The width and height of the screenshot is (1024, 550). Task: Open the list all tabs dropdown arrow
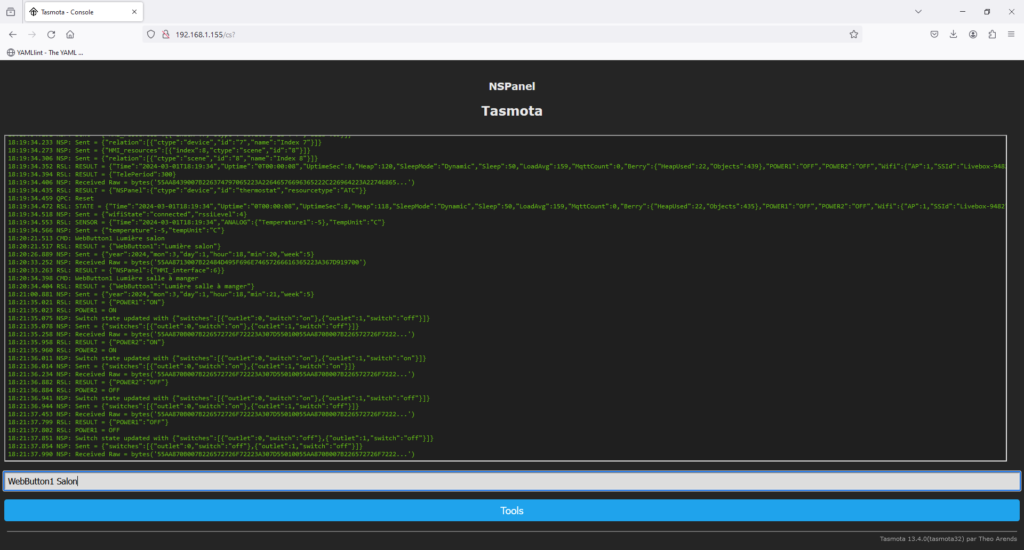pyautogui.click(x=918, y=12)
